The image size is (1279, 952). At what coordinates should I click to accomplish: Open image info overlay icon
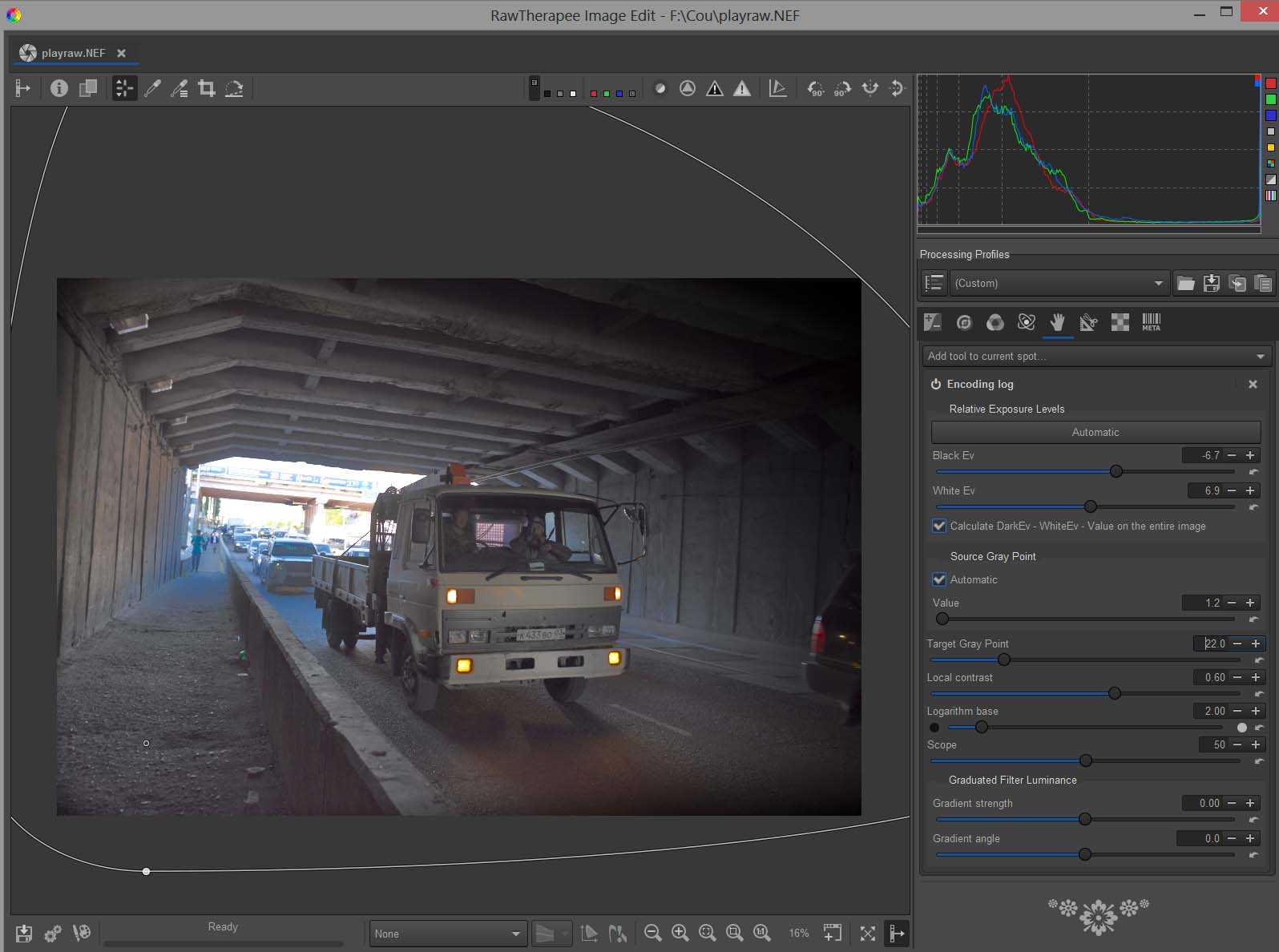pos(59,88)
